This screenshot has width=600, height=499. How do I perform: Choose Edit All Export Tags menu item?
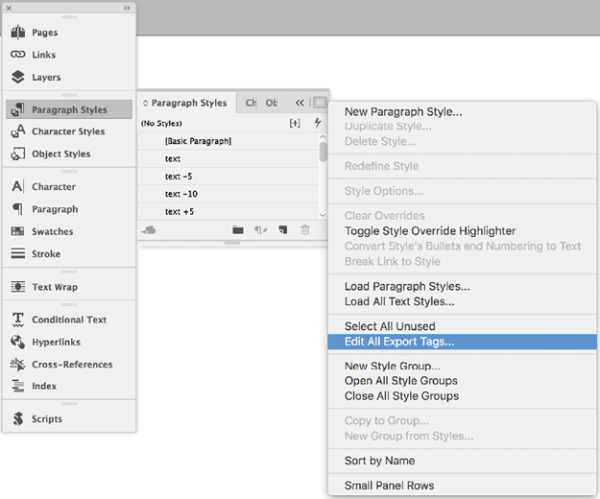pyautogui.click(x=398, y=342)
